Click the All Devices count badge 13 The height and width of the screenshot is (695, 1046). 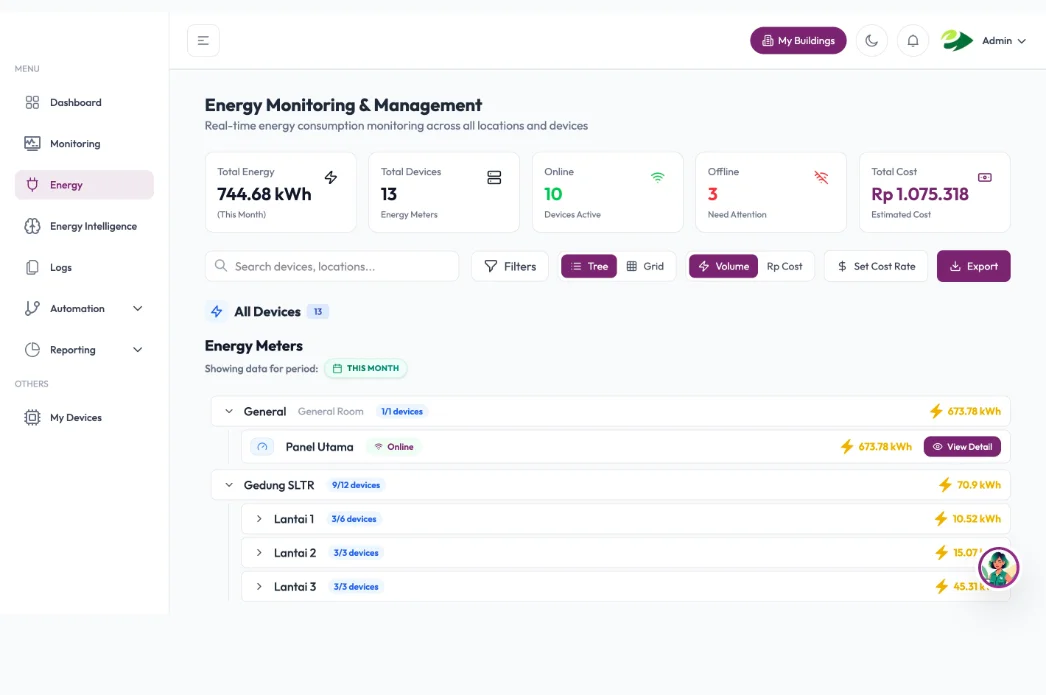(x=318, y=311)
